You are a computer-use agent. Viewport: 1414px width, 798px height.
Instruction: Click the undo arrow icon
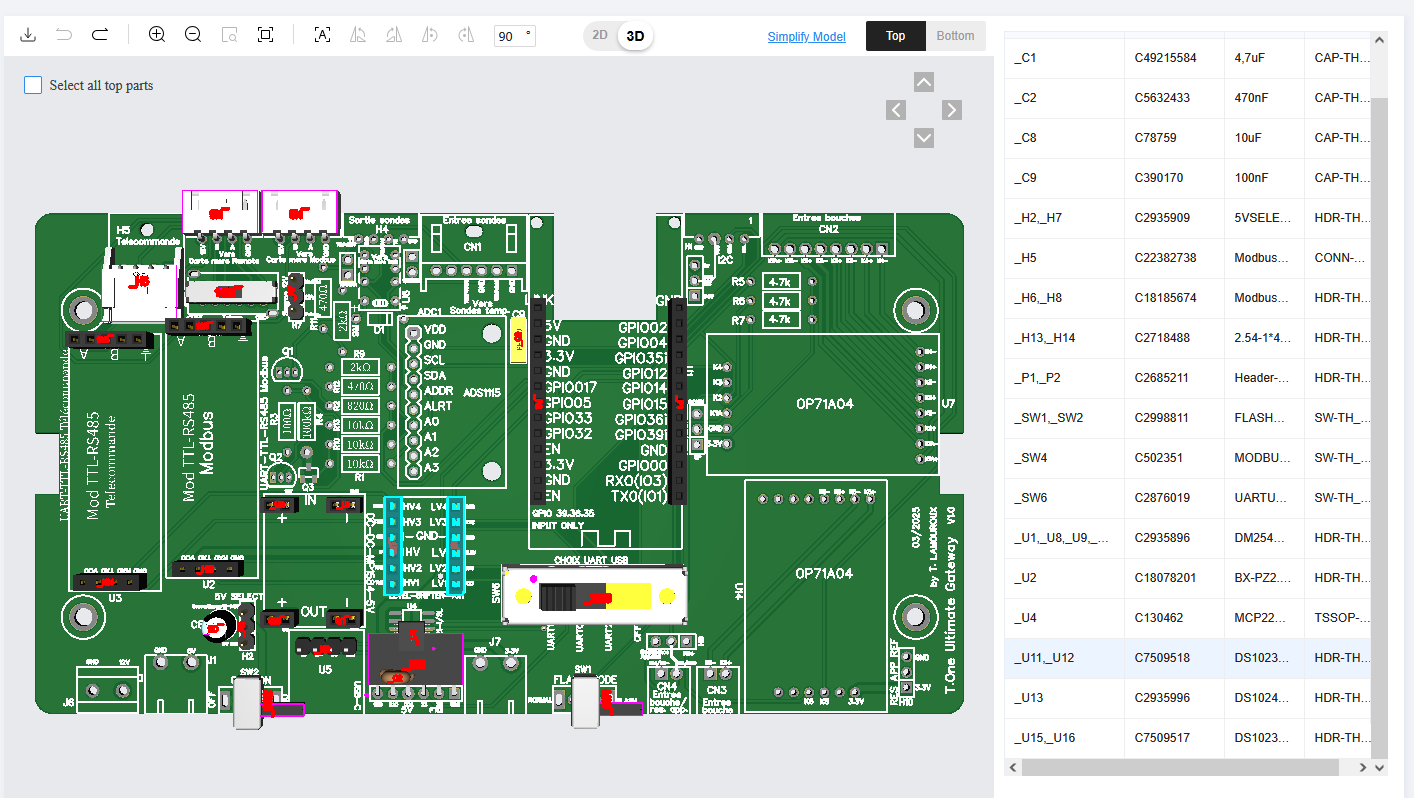pyautogui.click(x=64, y=35)
